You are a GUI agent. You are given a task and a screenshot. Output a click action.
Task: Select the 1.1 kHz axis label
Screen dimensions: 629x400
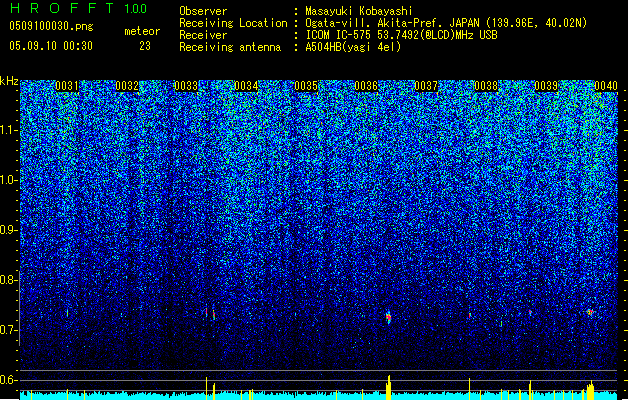point(8,130)
